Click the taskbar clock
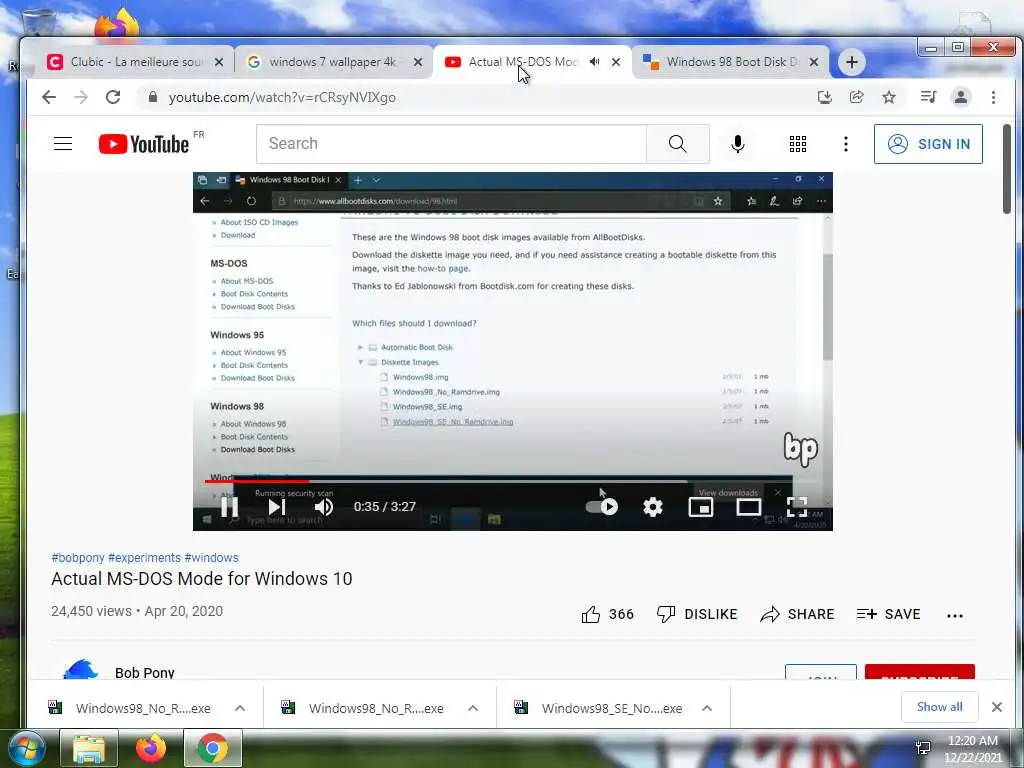The height and width of the screenshot is (768, 1024). [972, 749]
